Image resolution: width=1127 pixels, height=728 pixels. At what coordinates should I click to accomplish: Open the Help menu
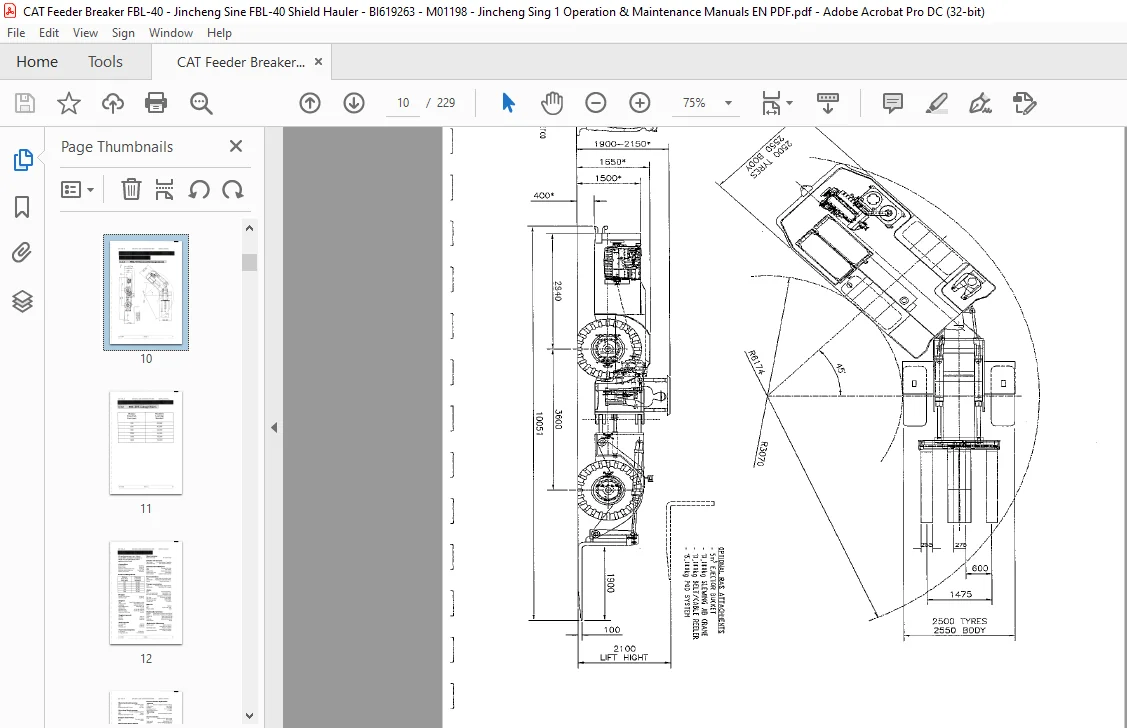point(219,33)
